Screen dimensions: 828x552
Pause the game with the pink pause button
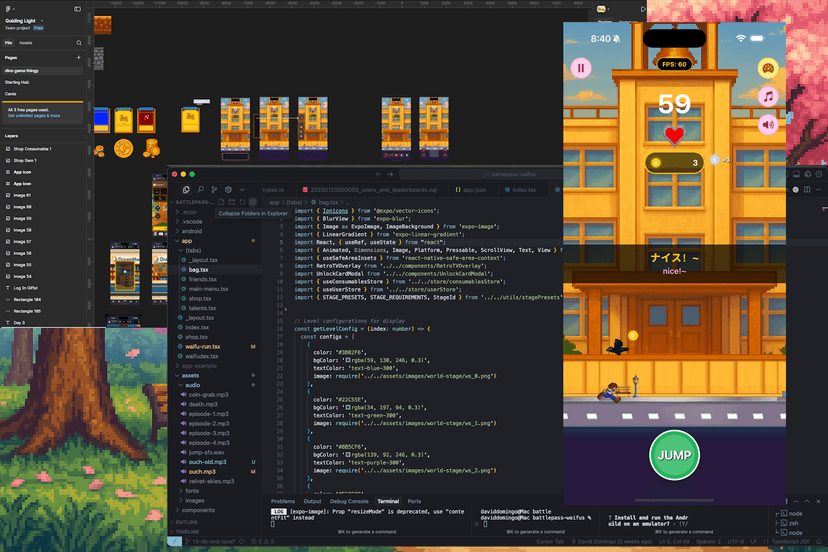point(581,68)
